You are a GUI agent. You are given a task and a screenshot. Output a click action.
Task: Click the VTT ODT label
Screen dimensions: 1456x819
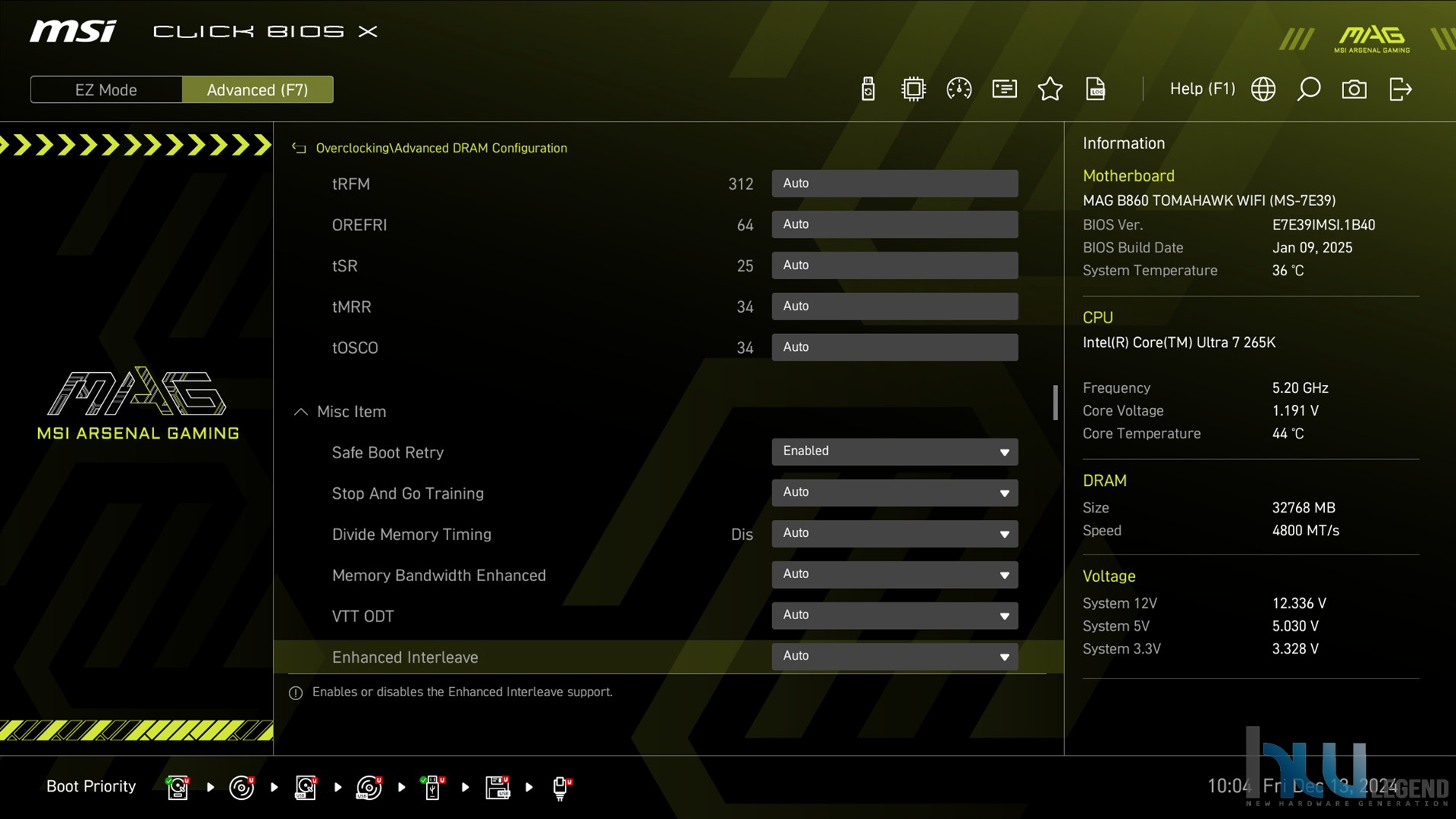[x=363, y=616]
